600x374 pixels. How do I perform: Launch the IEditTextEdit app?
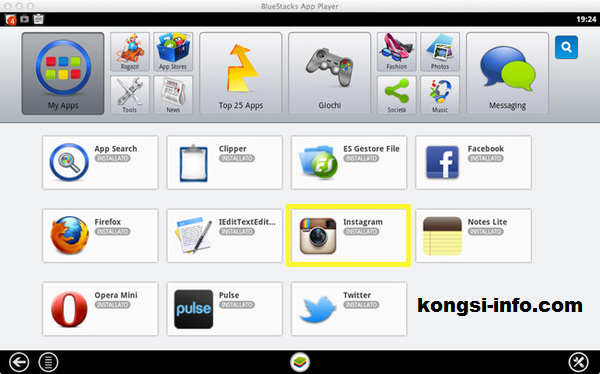[x=225, y=235]
